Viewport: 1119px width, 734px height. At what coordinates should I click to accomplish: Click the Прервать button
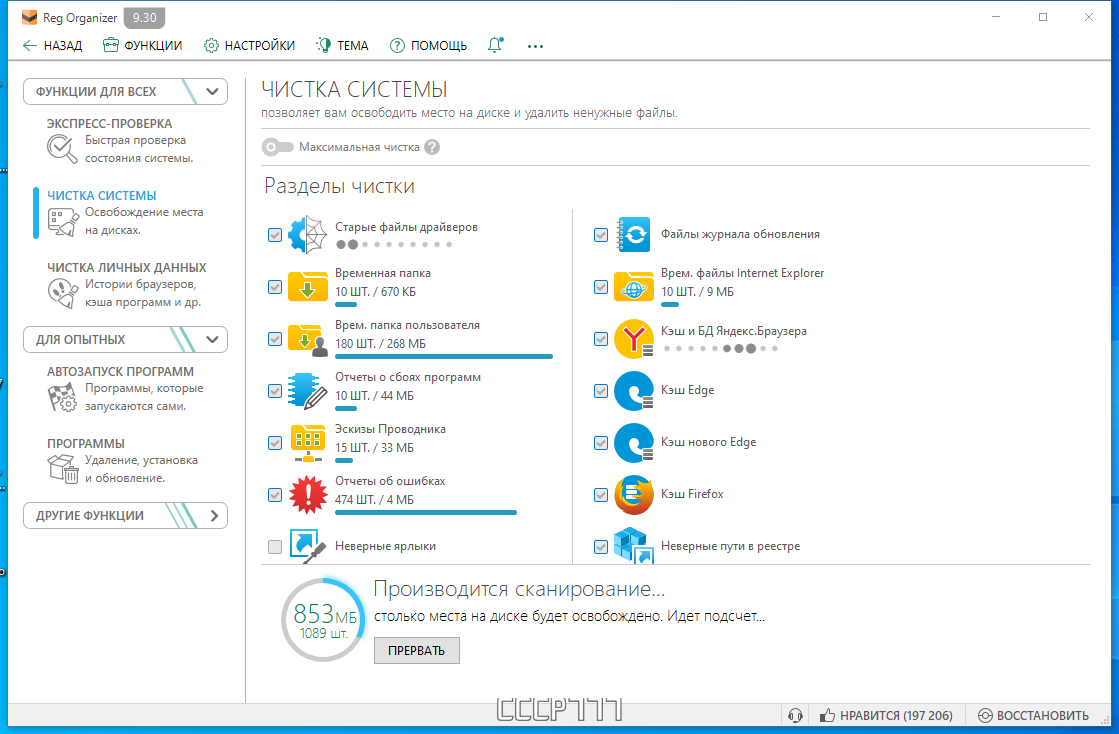click(x=417, y=651)
